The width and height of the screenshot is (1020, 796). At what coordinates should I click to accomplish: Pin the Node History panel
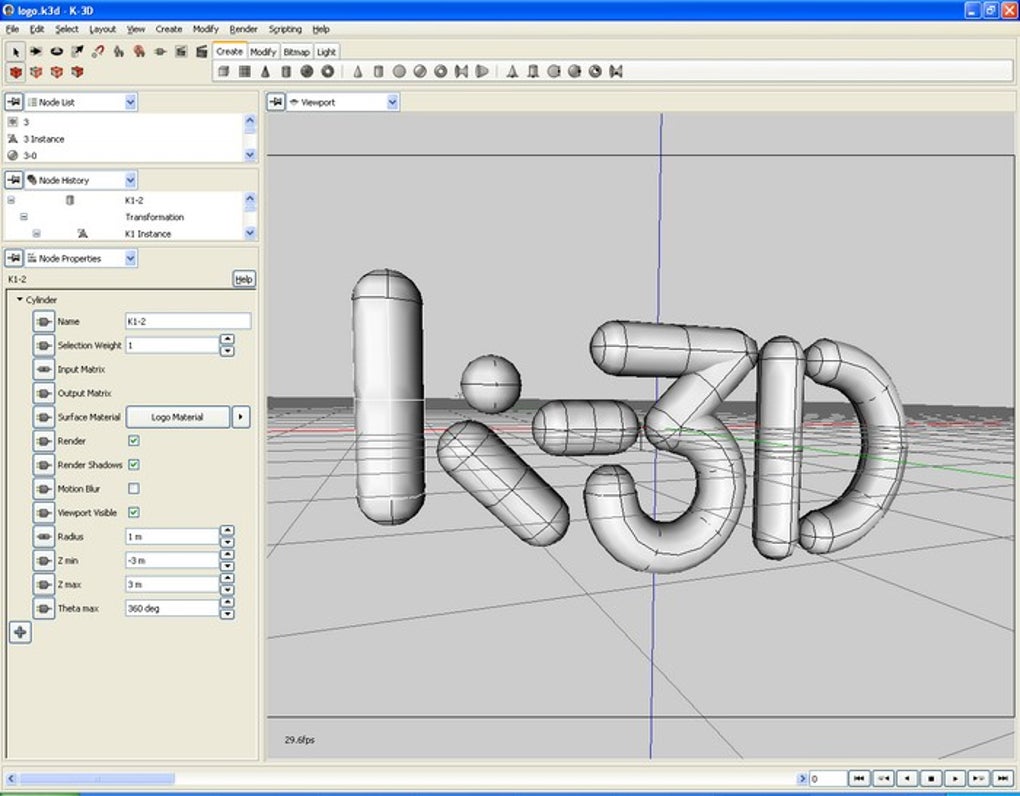click(x=14, y=180)
